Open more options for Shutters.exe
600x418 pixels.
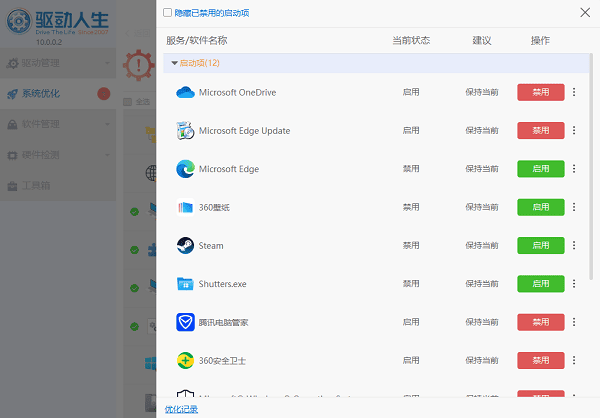click(x=574, y=283)
